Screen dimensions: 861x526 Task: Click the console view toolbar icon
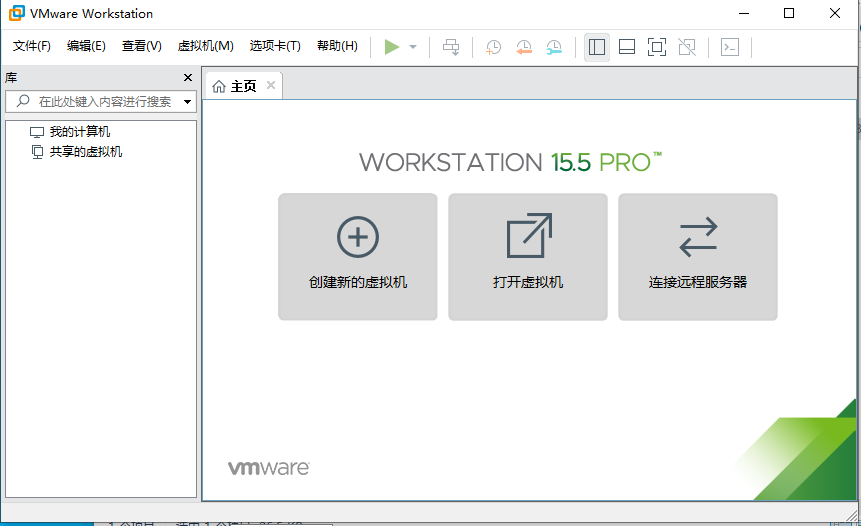click(x=730, y=47)
